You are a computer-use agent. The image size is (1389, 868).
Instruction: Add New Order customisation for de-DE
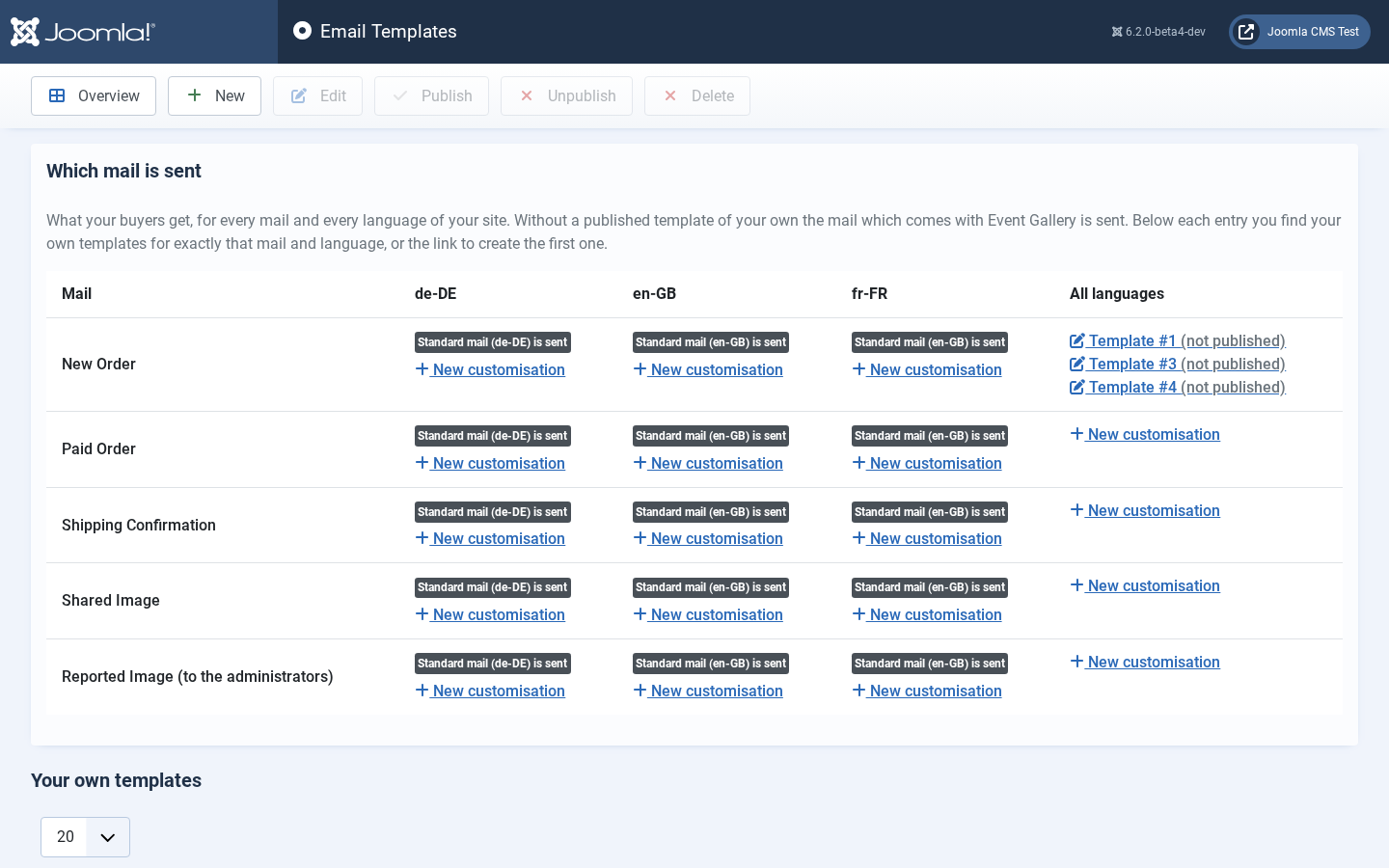click(490, 369)
